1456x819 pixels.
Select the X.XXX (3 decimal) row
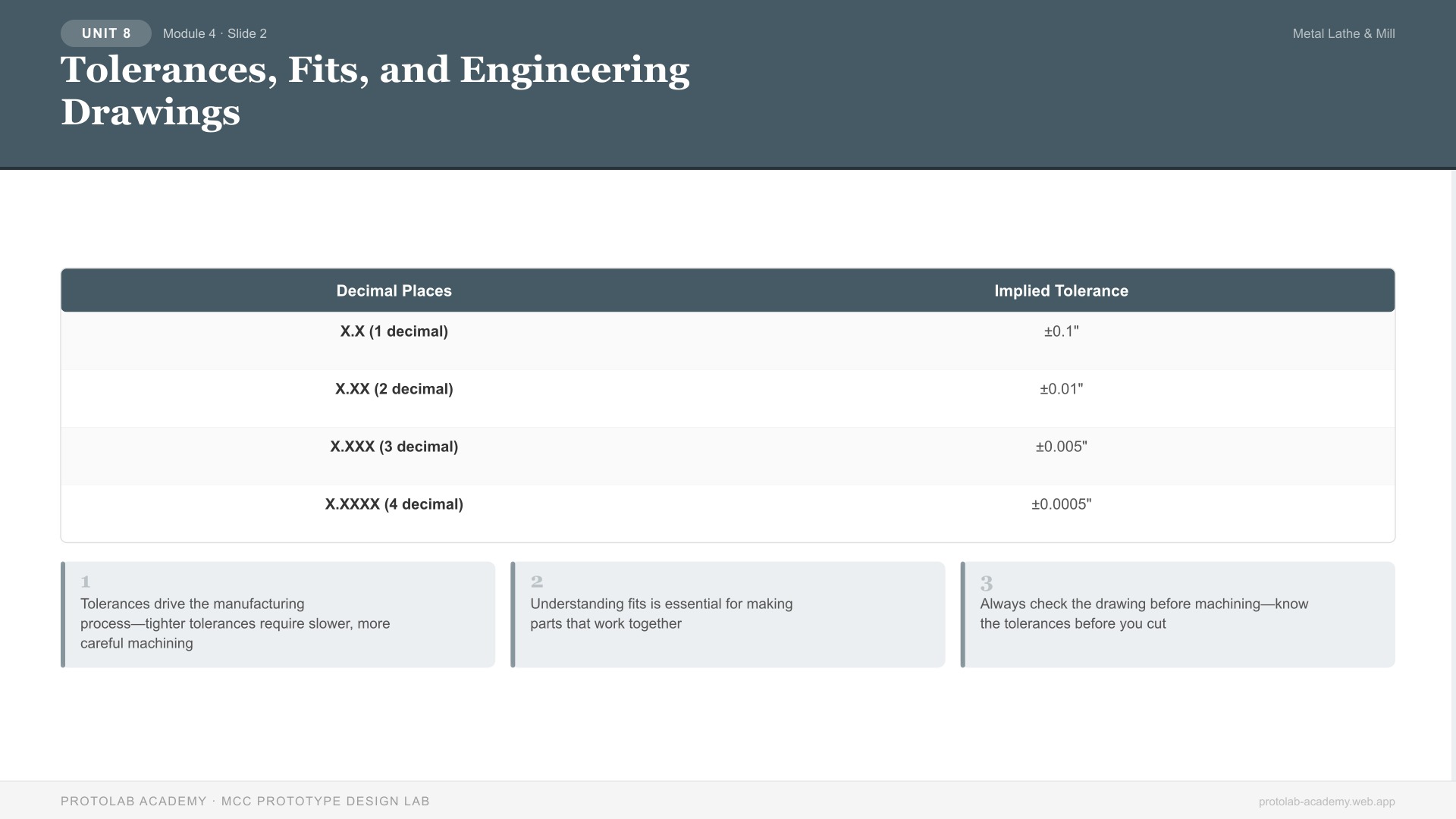click(x=394, y=446)
